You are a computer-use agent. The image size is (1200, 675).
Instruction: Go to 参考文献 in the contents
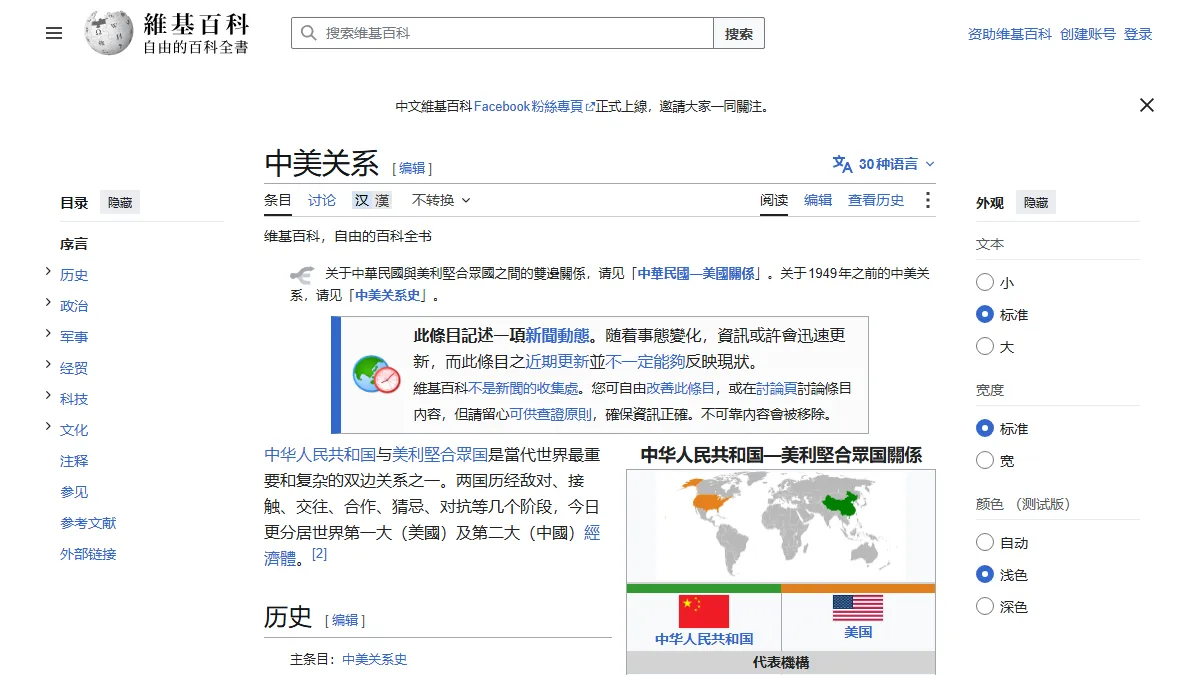(x=88, y=522)
